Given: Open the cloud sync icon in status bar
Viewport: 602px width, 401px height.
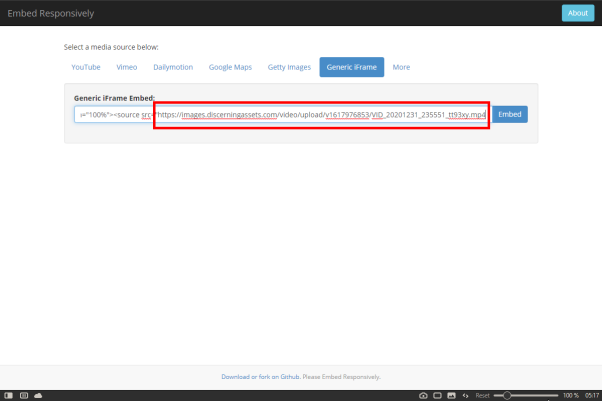Looking at the screenshot, I should (38, 395).
